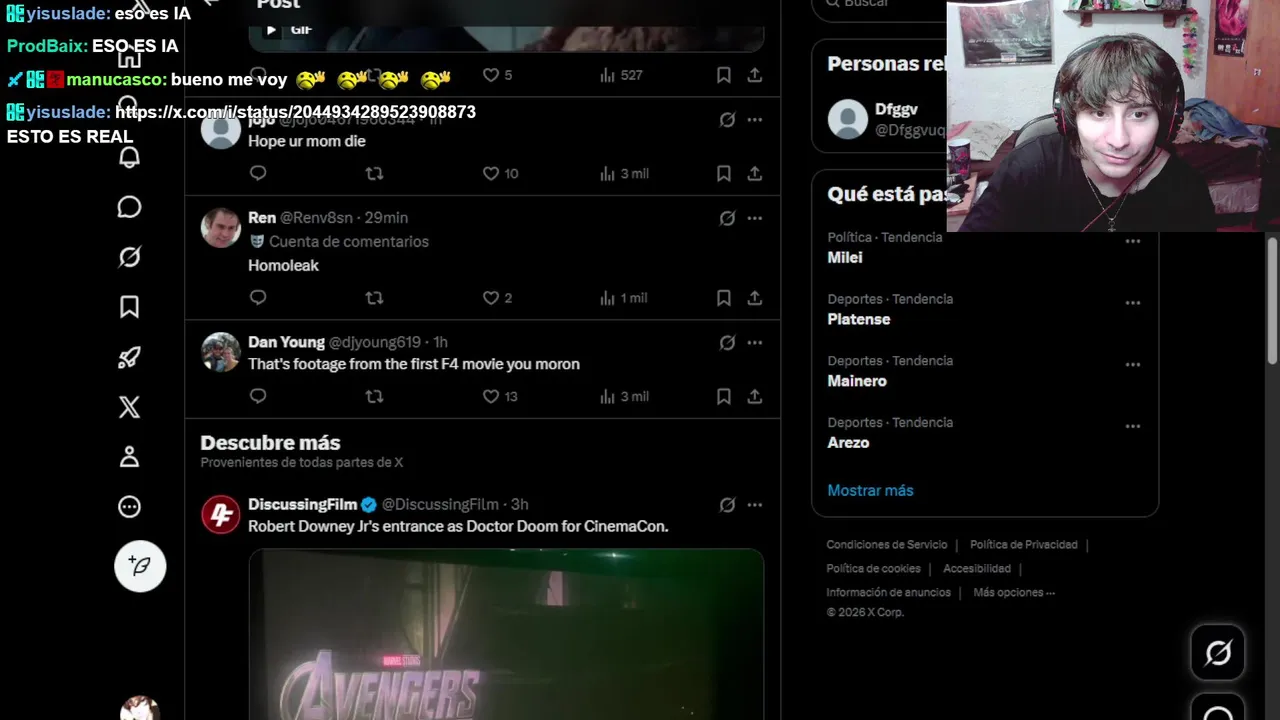
Task: Repost the 'Hope ur mom die' comment
Action: (374, 173)
